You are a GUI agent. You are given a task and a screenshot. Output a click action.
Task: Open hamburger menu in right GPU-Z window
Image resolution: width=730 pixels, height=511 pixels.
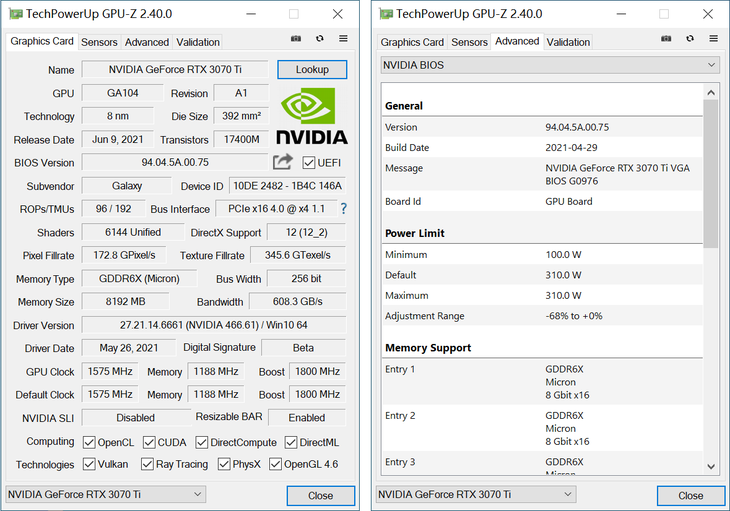(713, 39)
